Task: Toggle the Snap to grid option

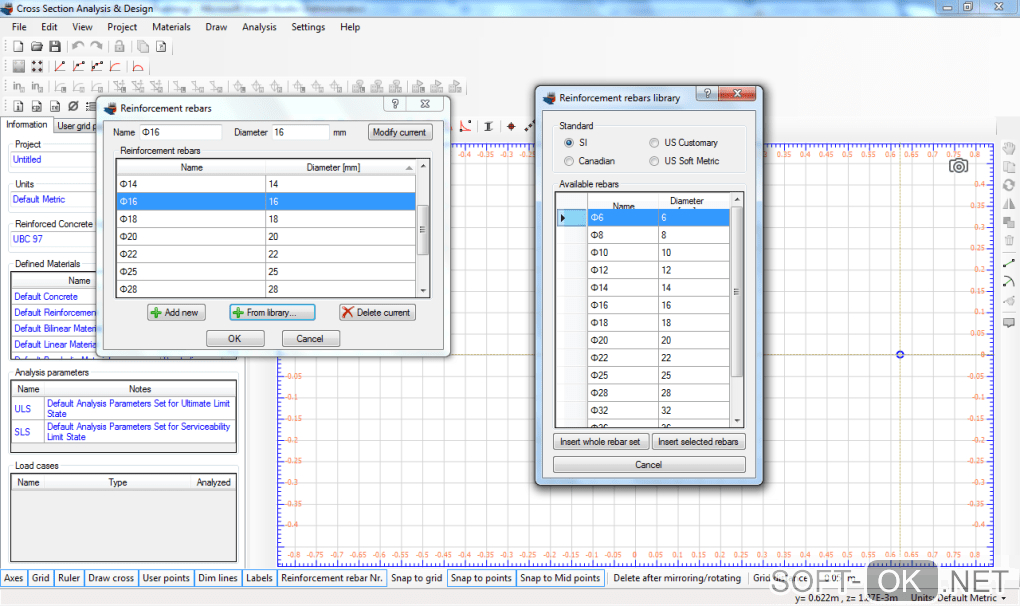Action: click(x=416, y=578)
